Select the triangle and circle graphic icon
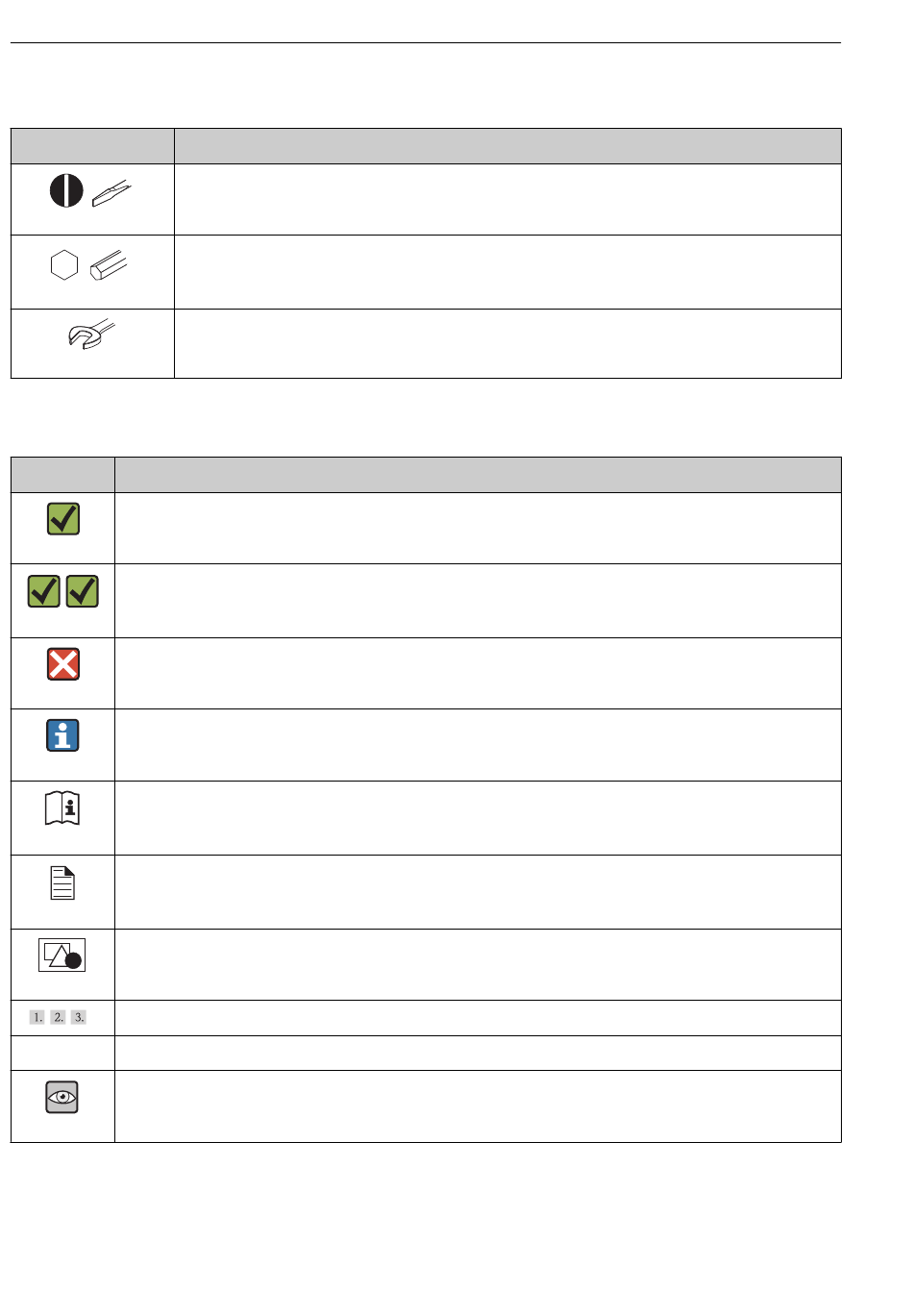The width and height of the screenshot is (913, 1316). [x=62, y=955]
